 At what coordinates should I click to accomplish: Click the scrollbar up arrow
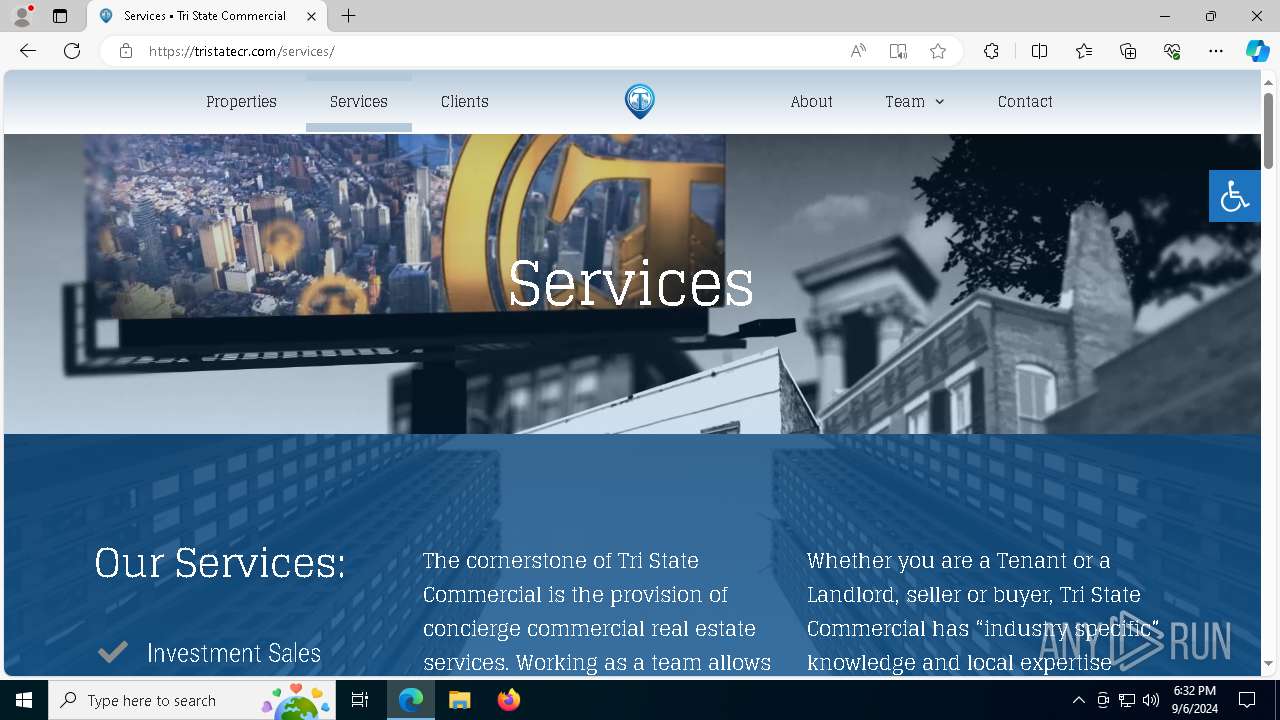click(1268, 81)
